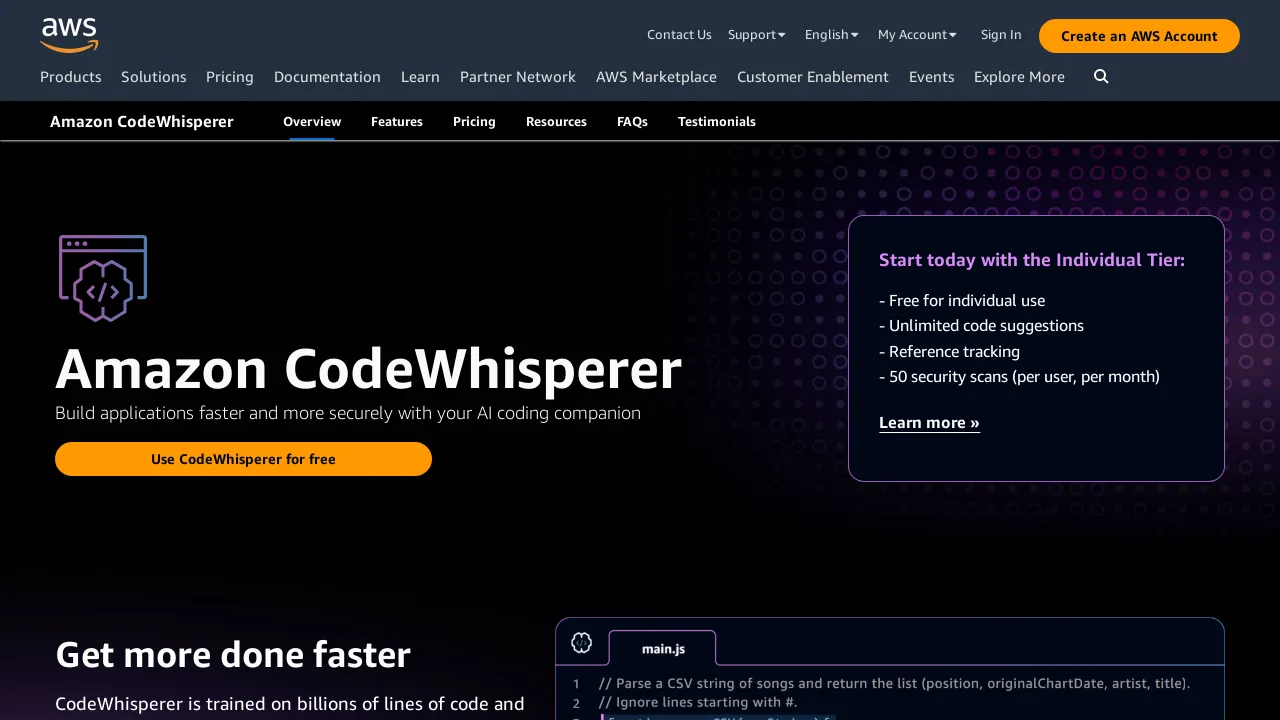Click the CodeWhisperer code shield illustration
Viewport: 1280px width, 720px height.
click(102, 279)
